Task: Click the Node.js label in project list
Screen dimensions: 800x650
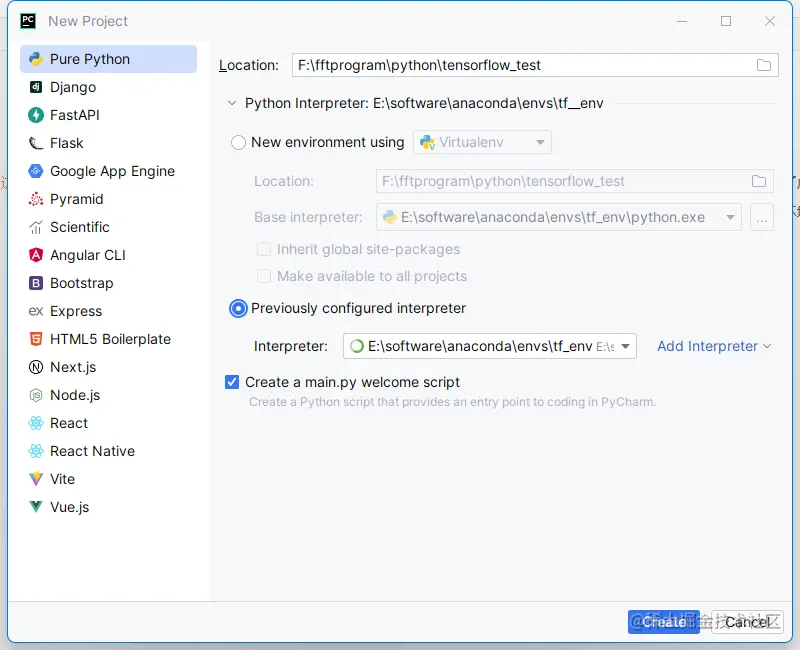Action: pyautogui.click(x=75, y=395)
